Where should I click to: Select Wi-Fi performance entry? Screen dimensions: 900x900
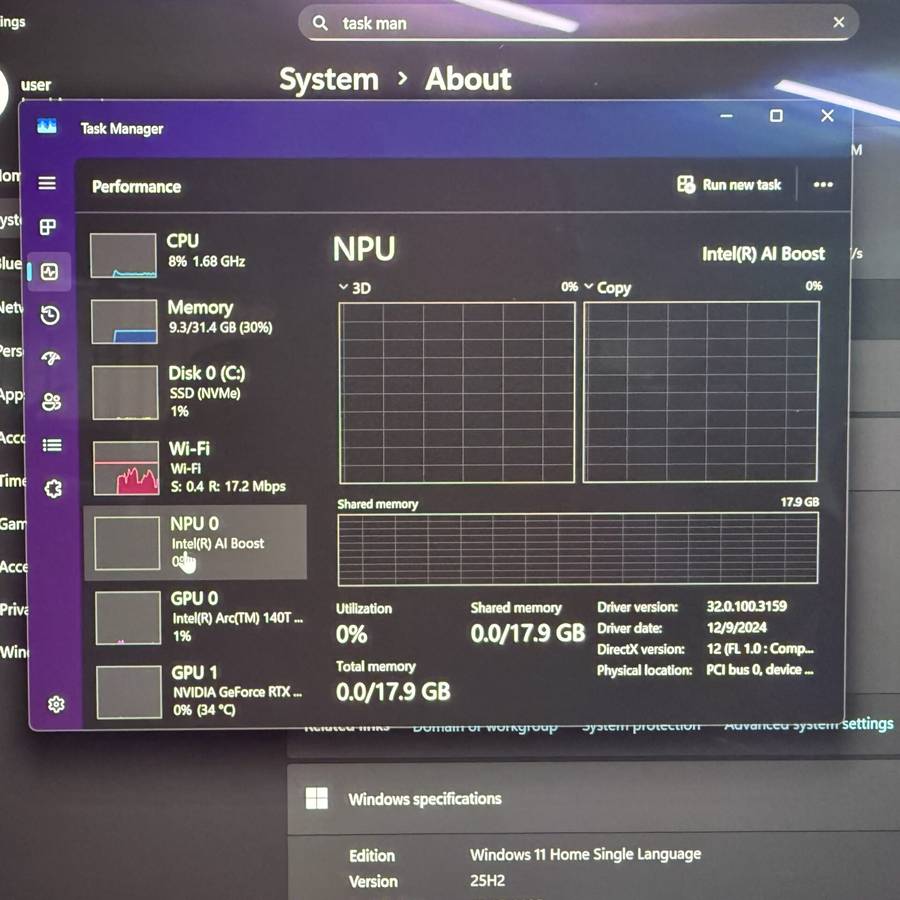(197, 468)
